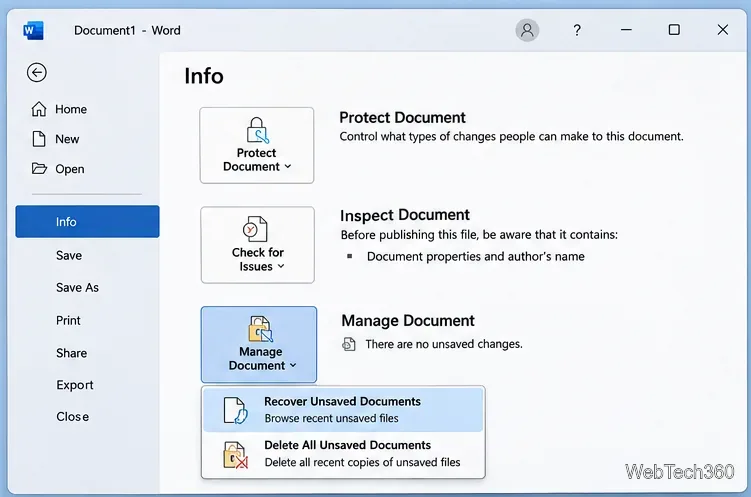This screenshot has width=751, height=497.
Task: Select Recover Unsaved Documents menu entry
Action: pos(343,410)
